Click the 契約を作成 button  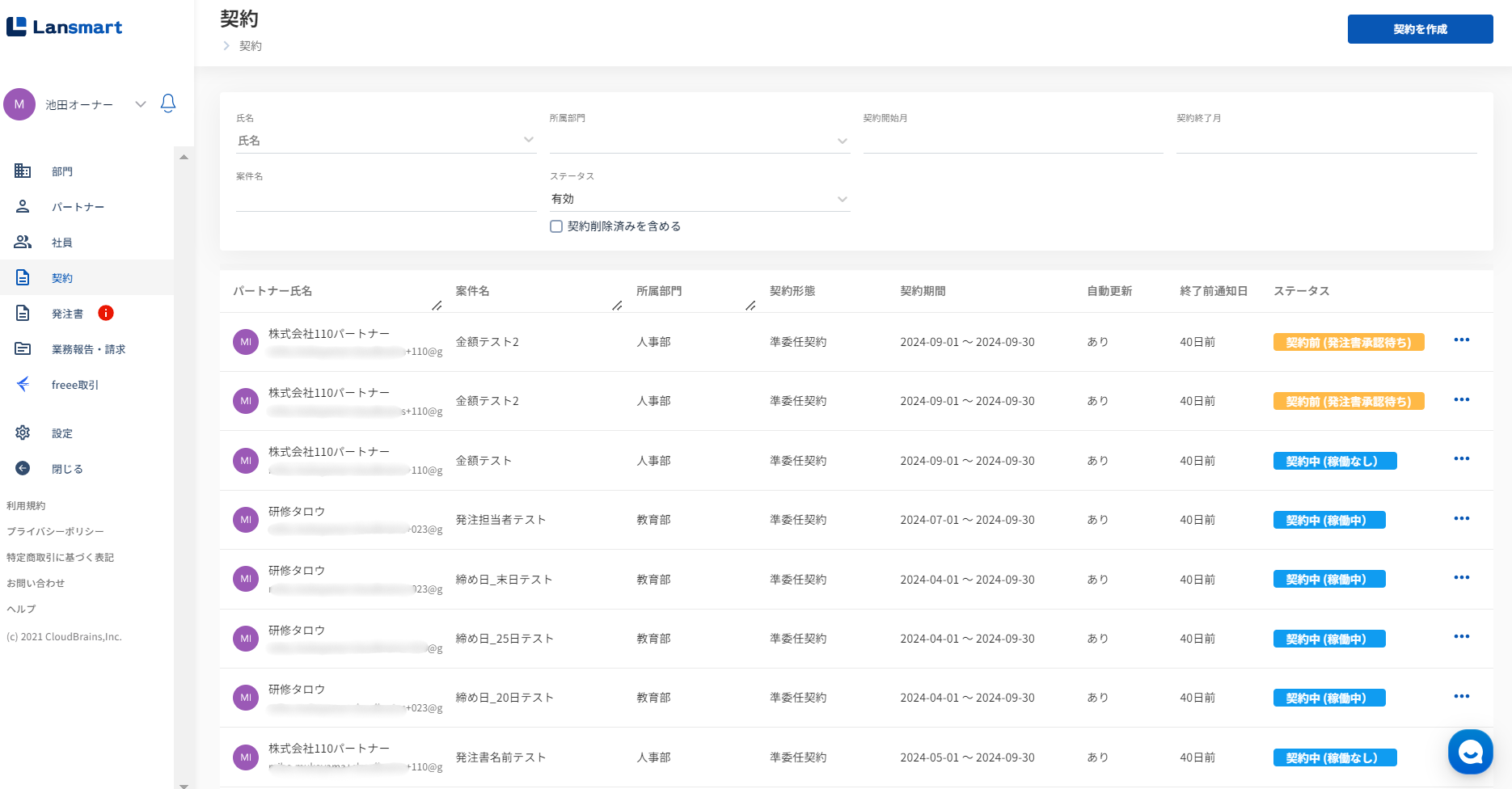[x=1420, y=29]
